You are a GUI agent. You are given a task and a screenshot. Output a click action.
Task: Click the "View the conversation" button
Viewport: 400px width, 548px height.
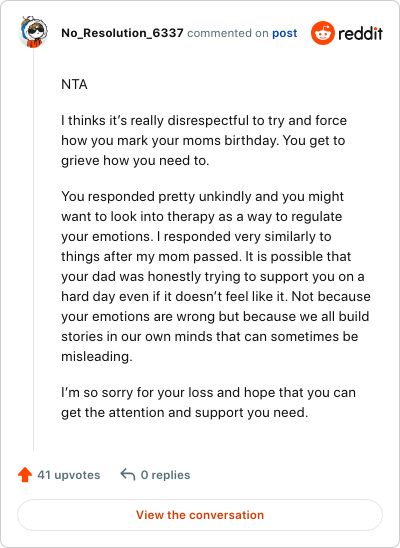click(x=200, y=515)
